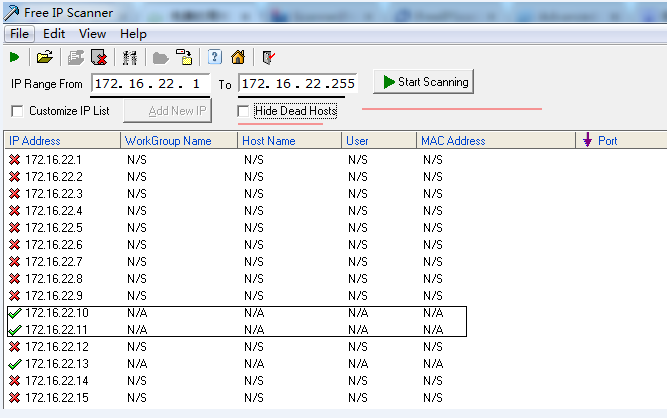The width and height of the screenshot is (667, 418).
Task: Sort by the MAC Address column header
Action: (496, 140)
